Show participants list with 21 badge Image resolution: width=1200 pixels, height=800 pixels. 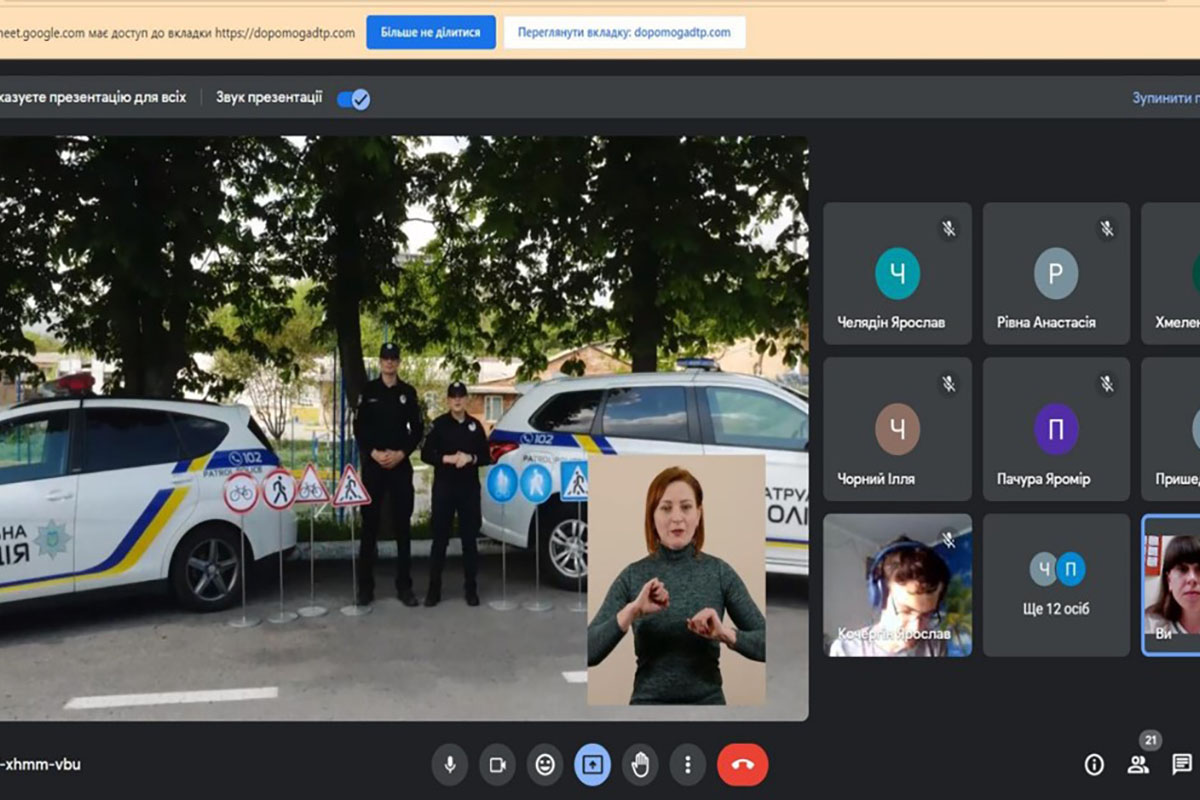pos(1138,765)
